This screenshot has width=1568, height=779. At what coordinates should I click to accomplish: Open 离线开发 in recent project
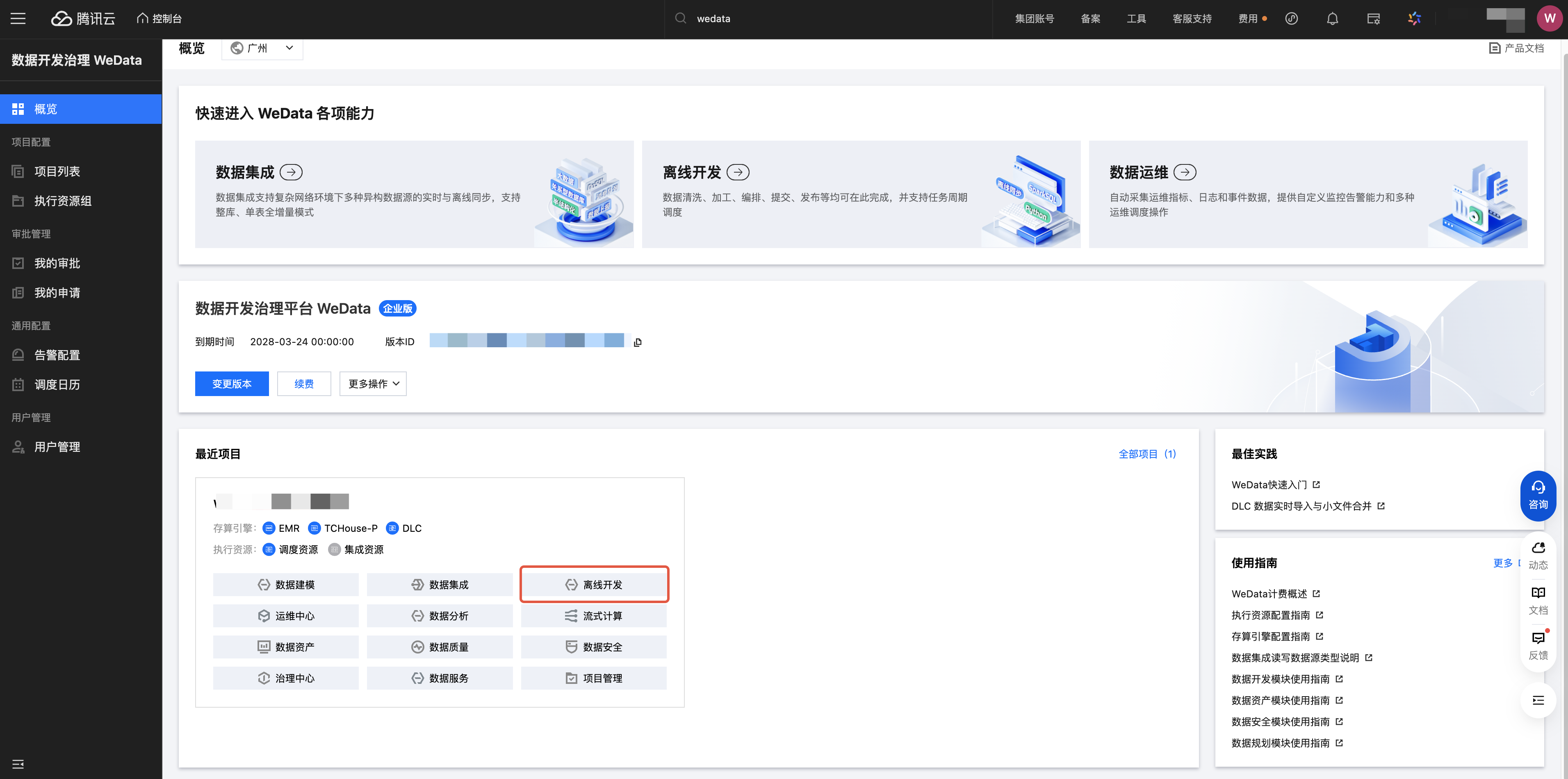pyautogui.click(x=594, y=584)
